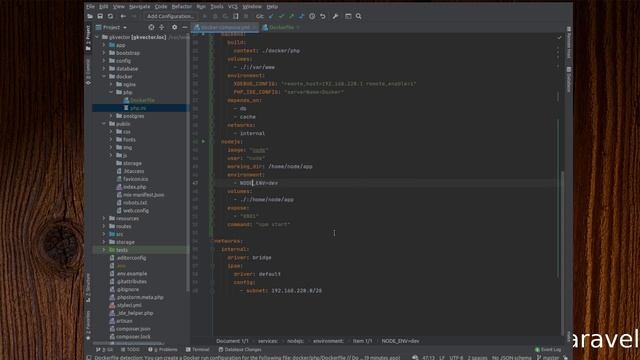Click the Search Everywhere magnifier icon

coord(358,16)
